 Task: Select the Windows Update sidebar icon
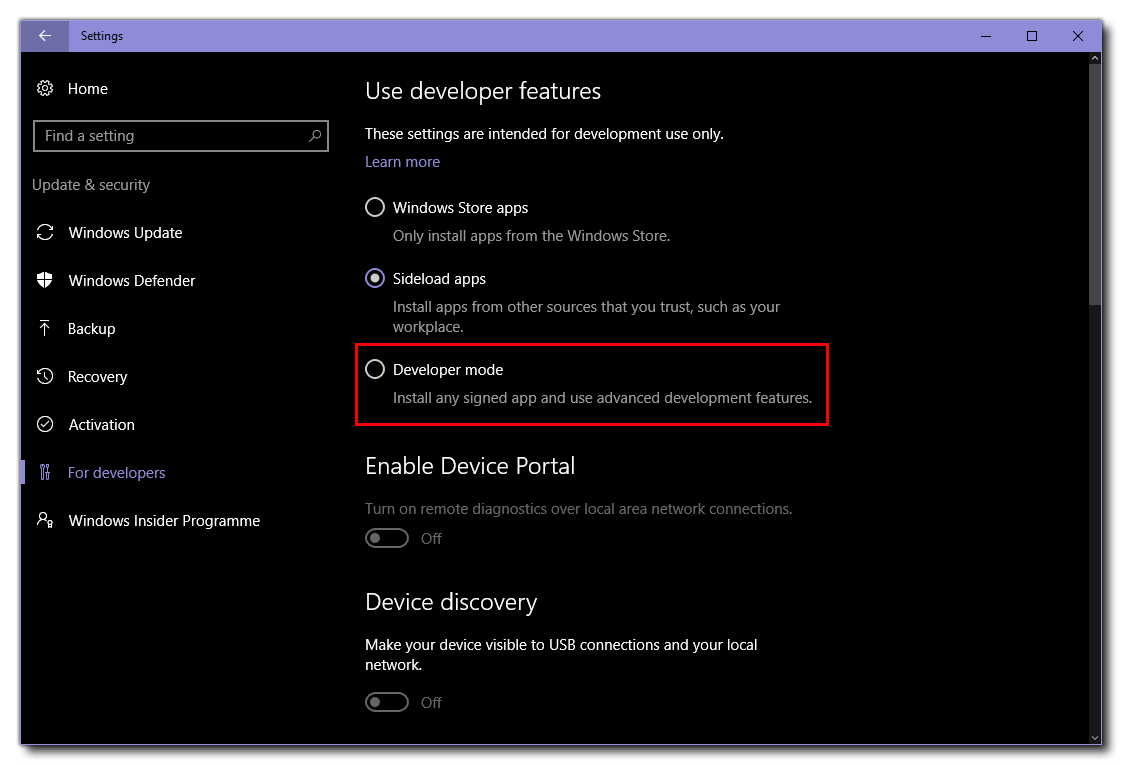click(x=45, y=232)
